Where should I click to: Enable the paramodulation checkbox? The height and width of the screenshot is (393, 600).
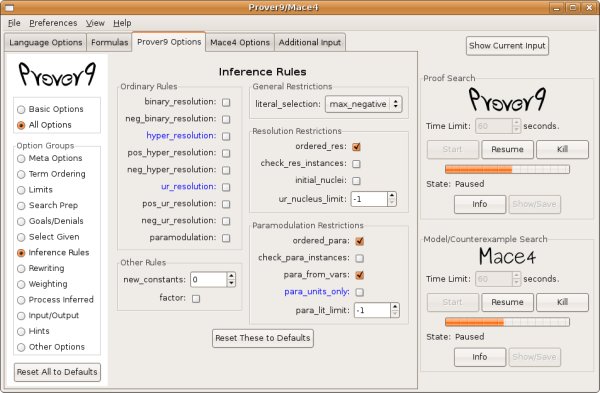click(226, 238)
